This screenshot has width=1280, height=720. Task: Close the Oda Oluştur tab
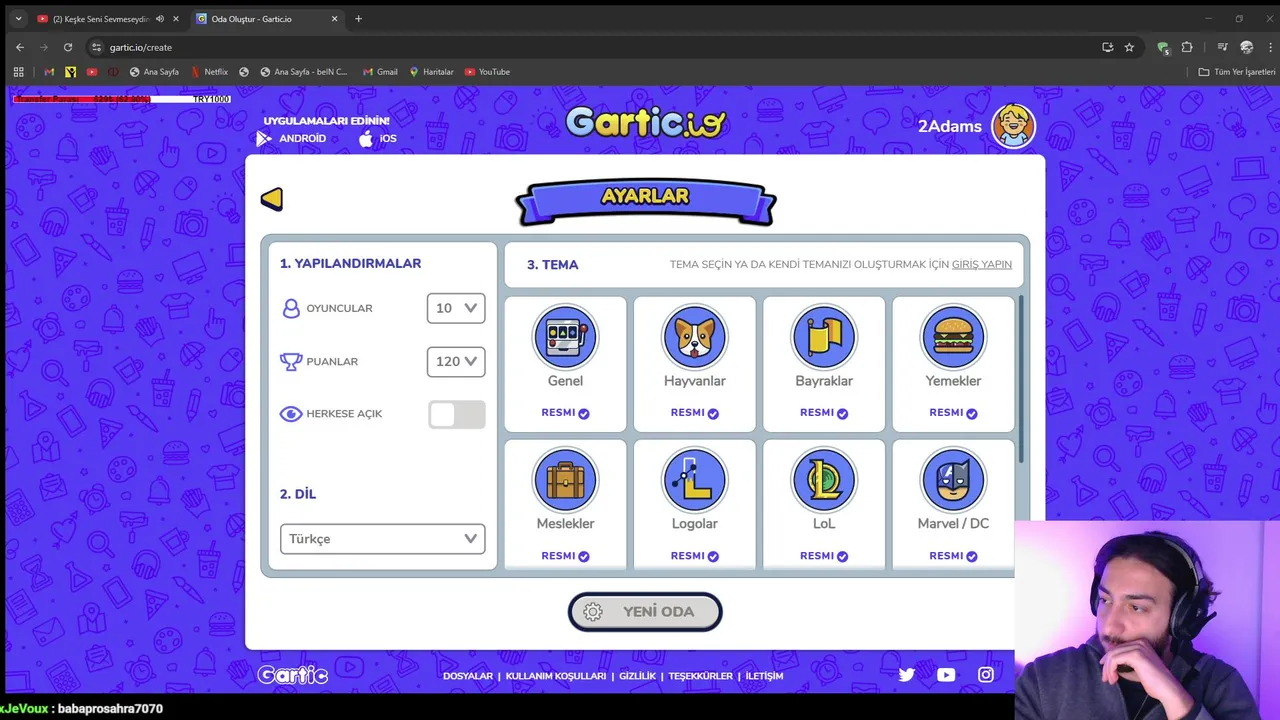334,19
